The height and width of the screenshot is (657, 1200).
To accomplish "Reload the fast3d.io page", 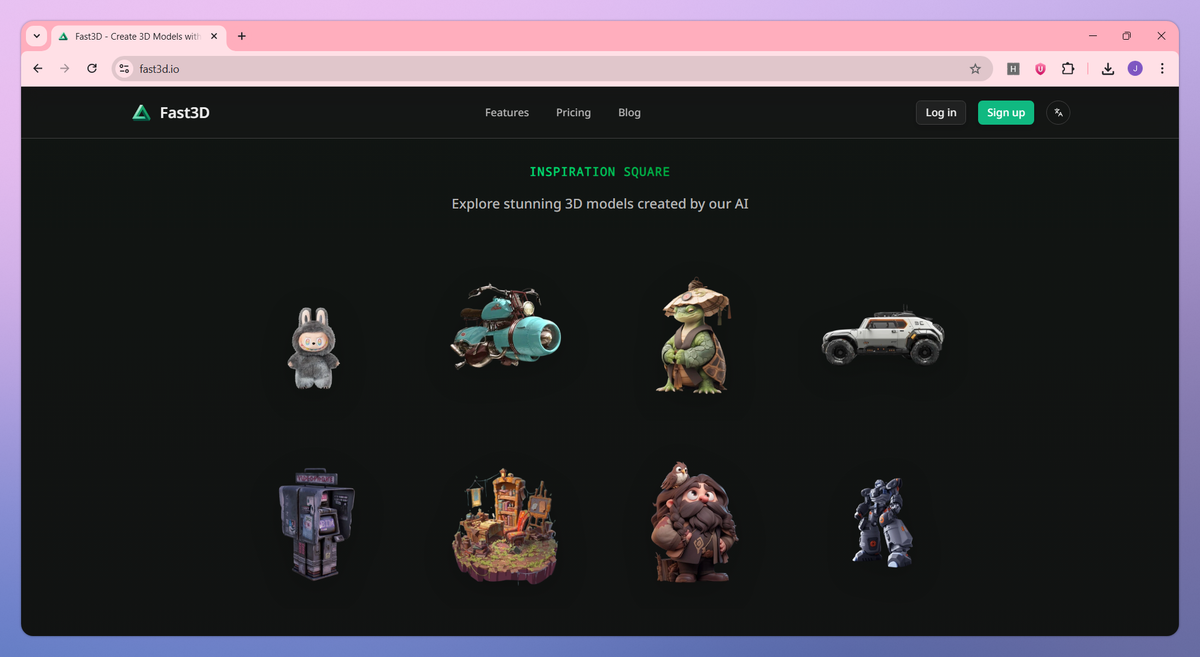I will [x=92, y=69].
